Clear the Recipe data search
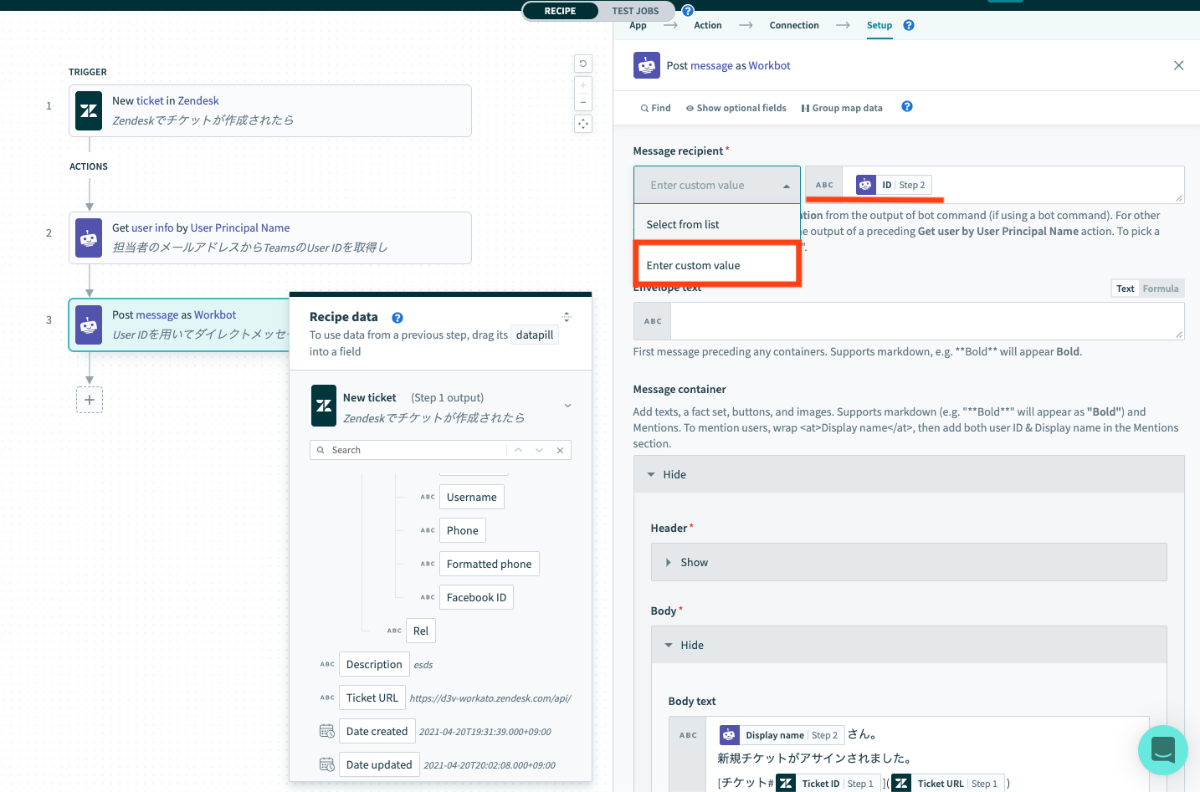 point(561,450)
